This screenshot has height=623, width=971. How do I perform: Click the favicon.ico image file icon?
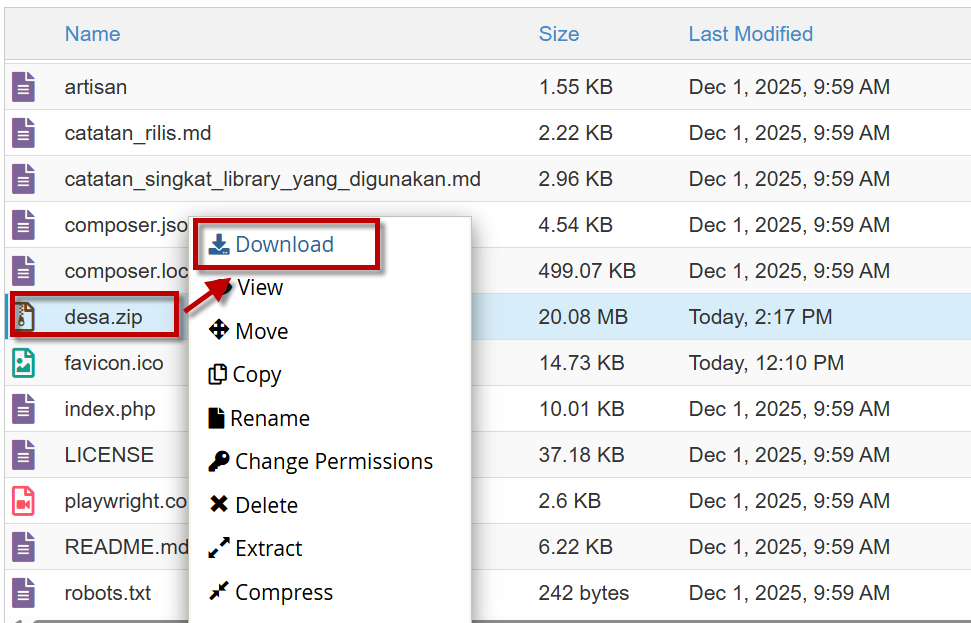click(x=24, y=363)
